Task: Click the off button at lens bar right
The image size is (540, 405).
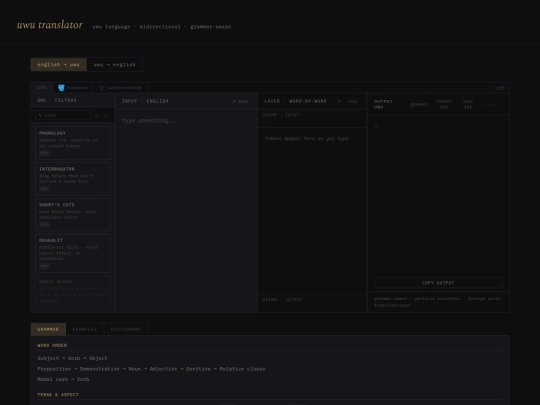Action: [x=500, y=88]
